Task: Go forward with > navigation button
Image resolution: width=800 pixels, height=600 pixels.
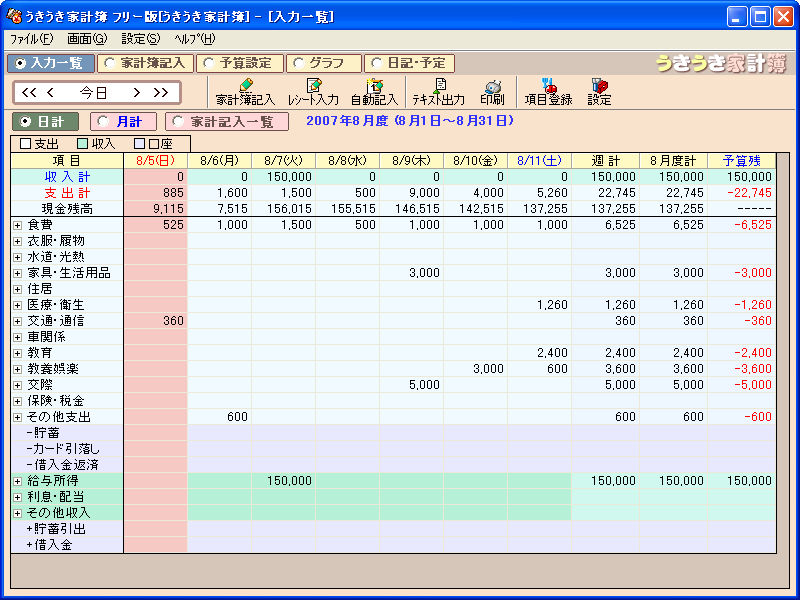Action: click(x=136, y=92)
